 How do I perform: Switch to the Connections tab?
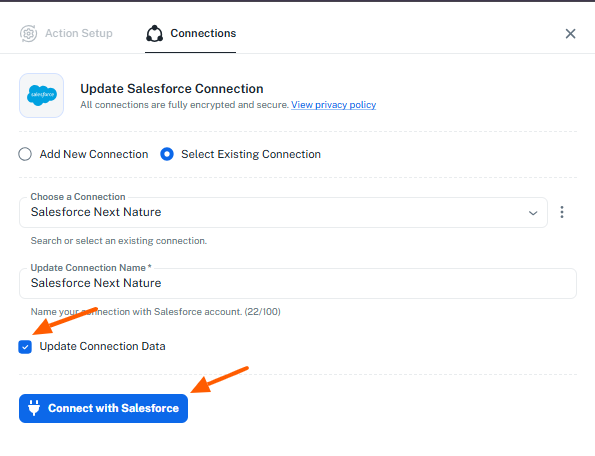(191, 33)
